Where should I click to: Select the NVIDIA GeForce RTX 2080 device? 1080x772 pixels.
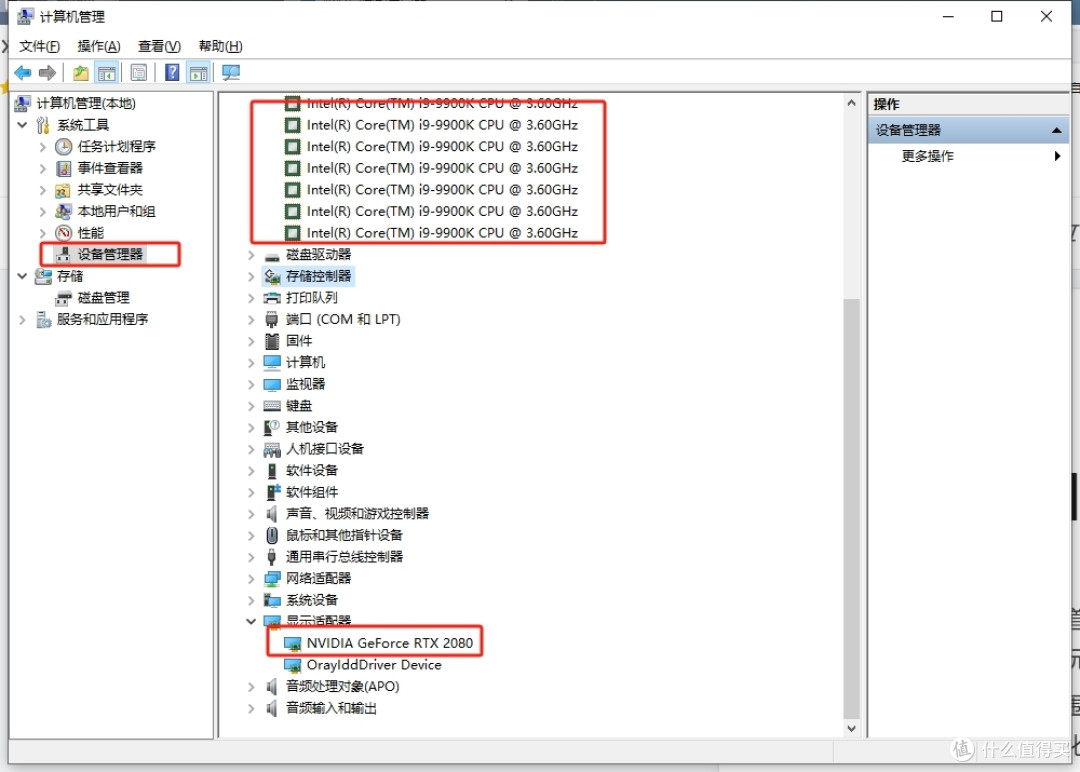coord(388,642)
